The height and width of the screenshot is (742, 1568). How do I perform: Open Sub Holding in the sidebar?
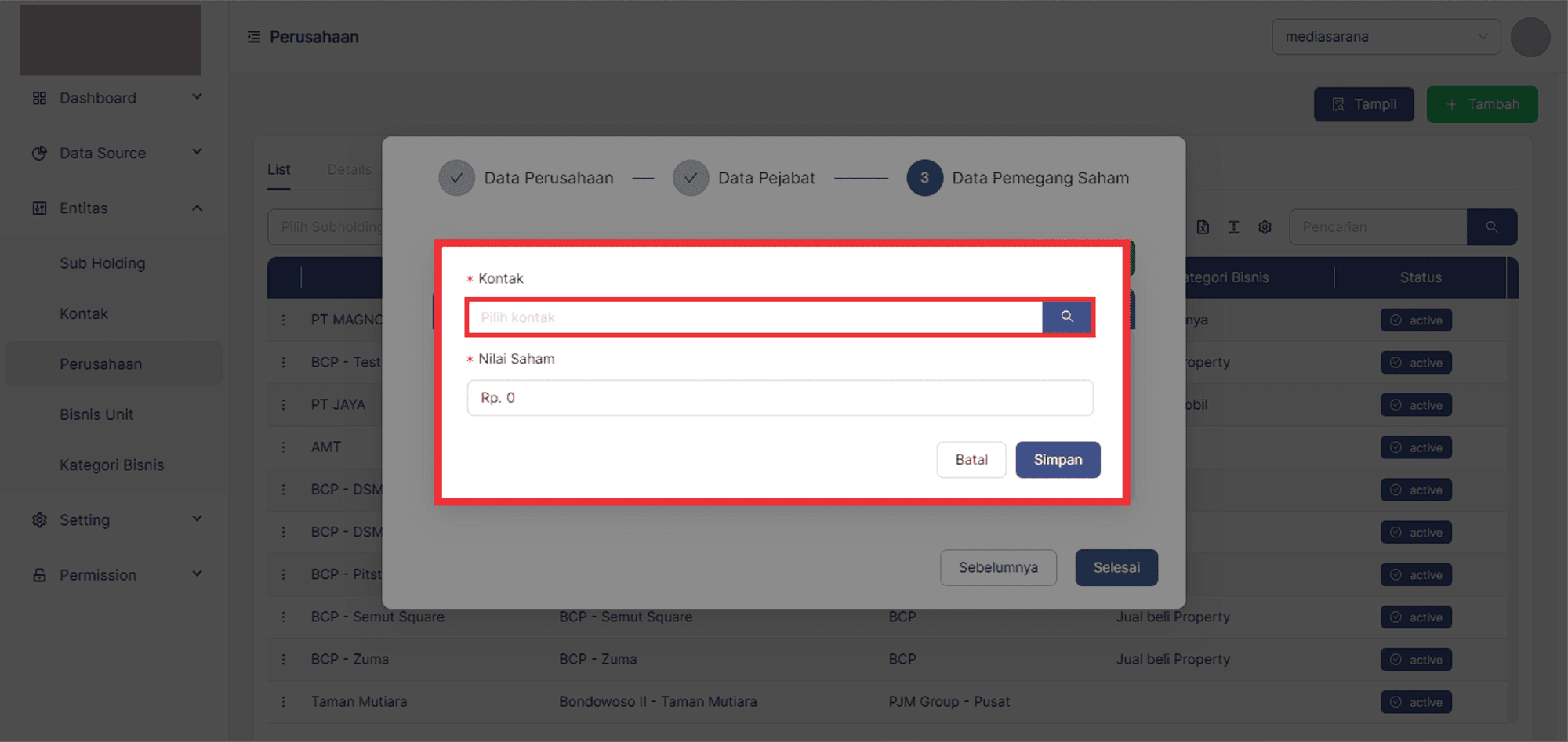pyautogui.click(x=103, y=263)
